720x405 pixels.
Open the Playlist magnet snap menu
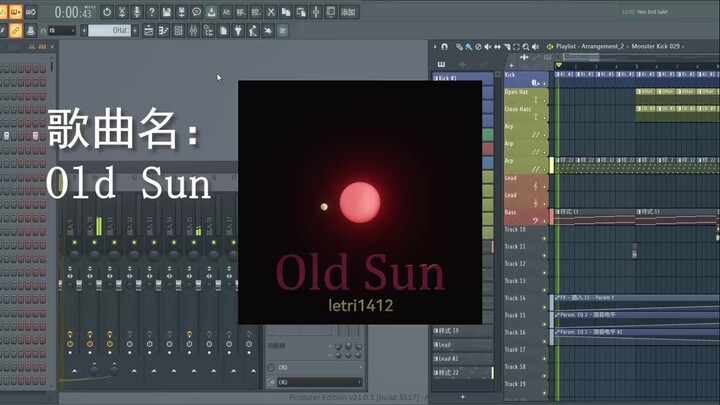[x=444, y=46]
